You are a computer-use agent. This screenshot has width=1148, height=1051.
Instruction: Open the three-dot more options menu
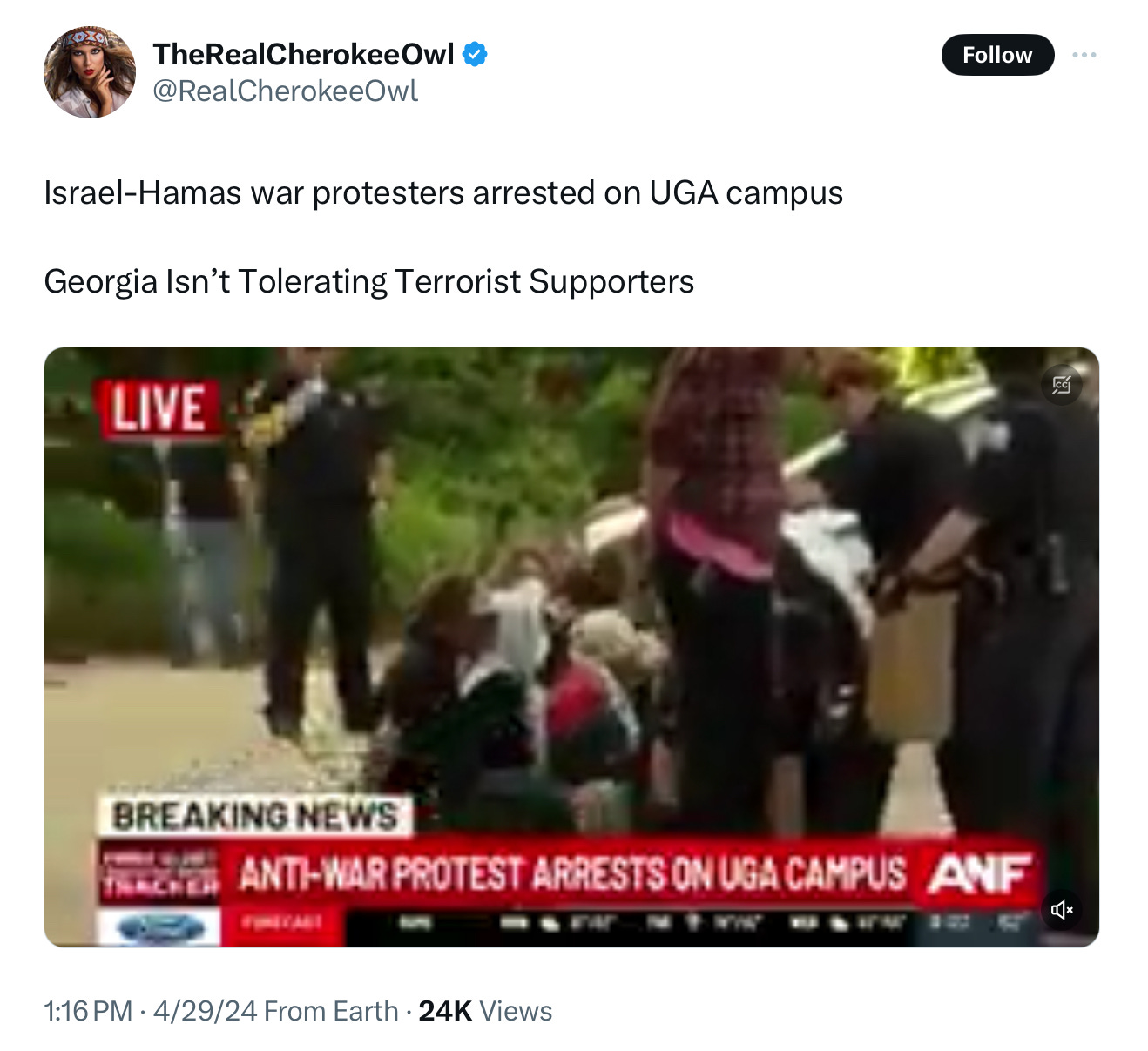(1084, 55)
